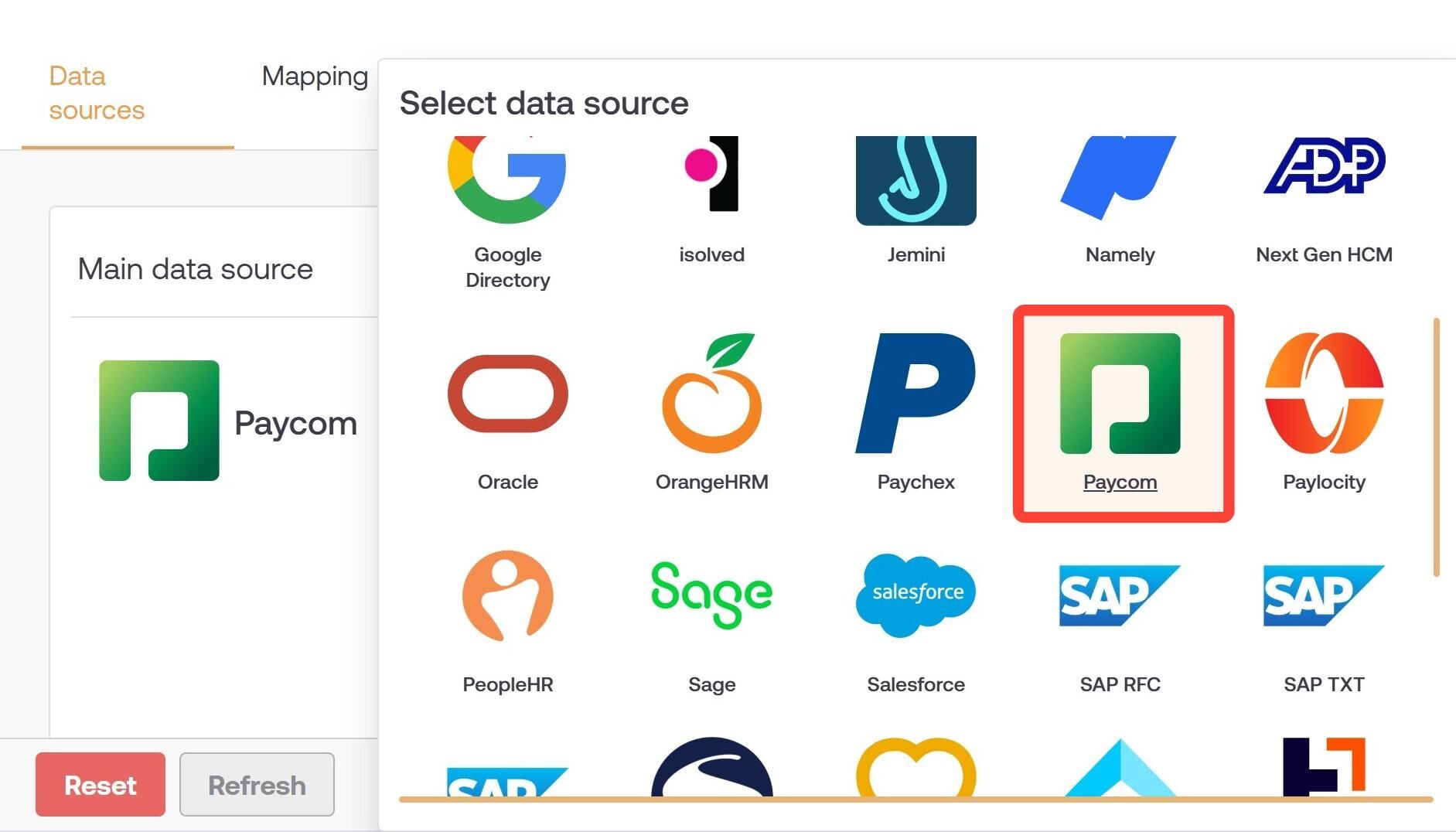Click the Refresh button

pyautogui.click(x=257, y=784)
